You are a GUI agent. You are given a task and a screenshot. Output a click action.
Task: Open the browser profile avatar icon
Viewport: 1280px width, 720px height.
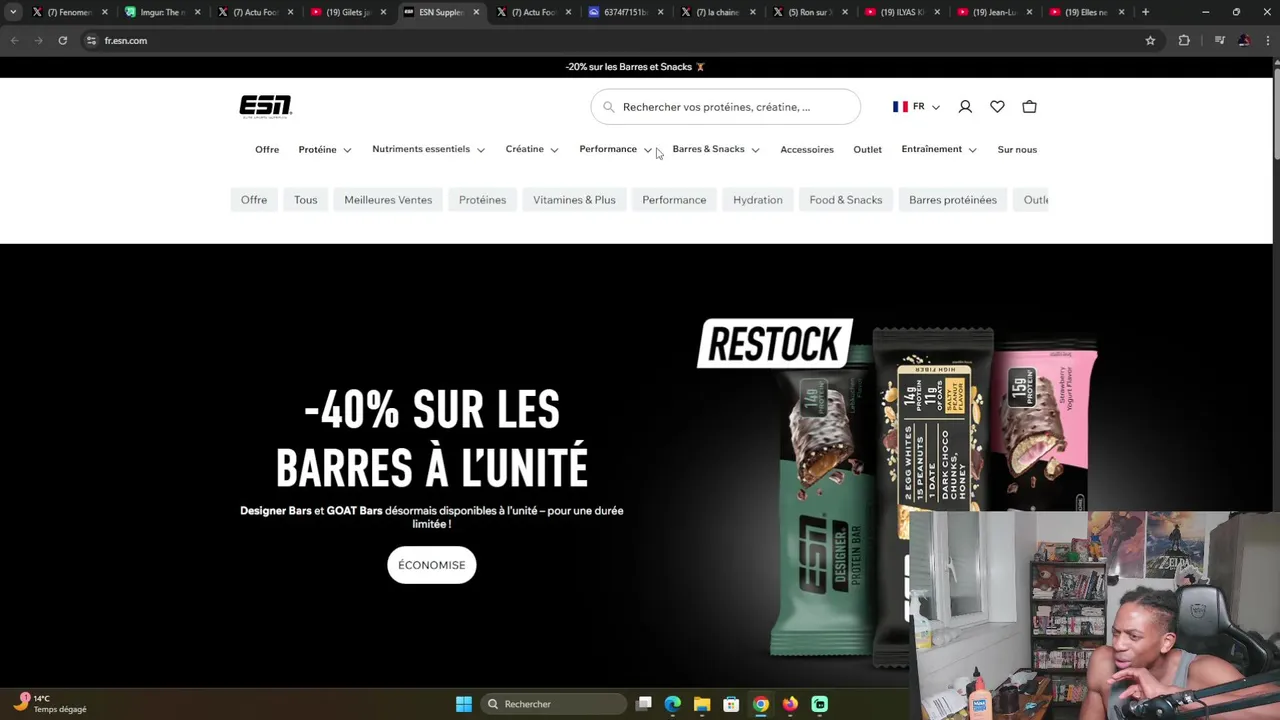[x=1243, y=40]
